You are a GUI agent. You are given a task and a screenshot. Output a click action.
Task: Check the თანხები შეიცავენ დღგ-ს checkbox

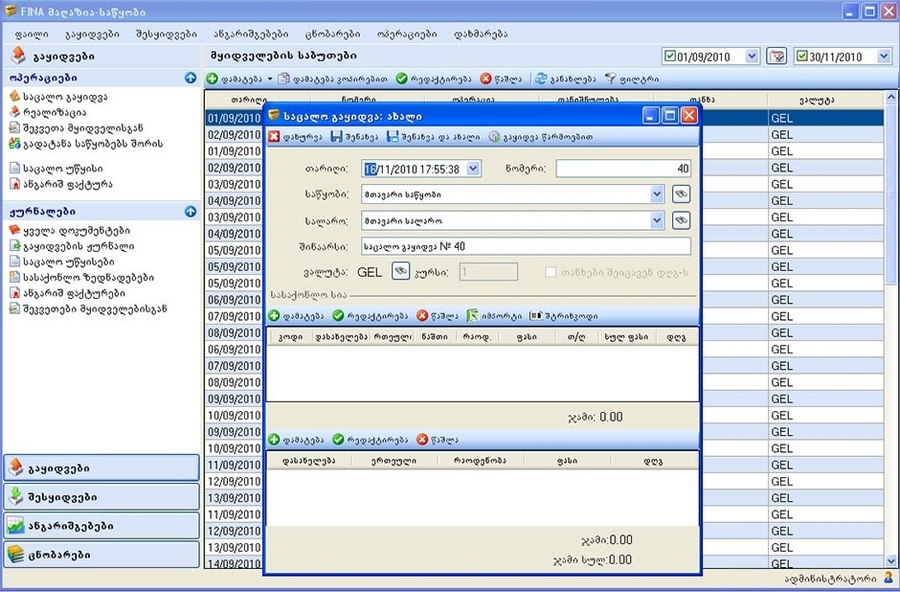[x=551, y=272]
